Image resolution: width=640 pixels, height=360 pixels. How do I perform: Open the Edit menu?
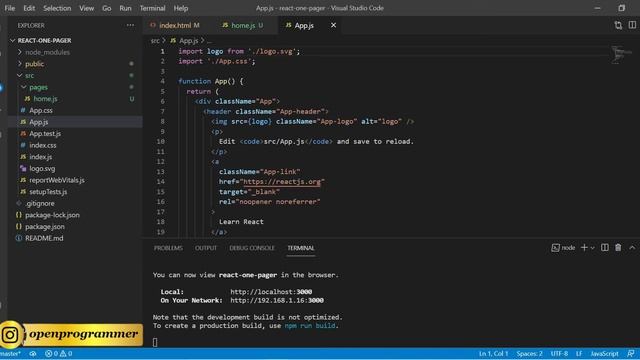click(29, 8)
